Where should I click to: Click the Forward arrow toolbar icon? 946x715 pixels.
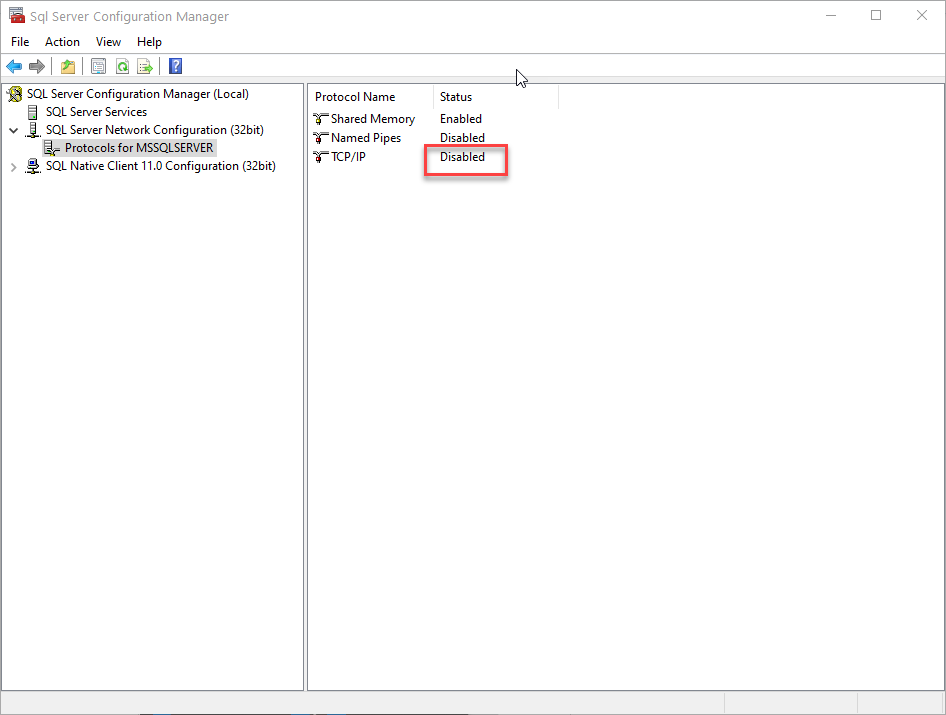click(37, 66)
